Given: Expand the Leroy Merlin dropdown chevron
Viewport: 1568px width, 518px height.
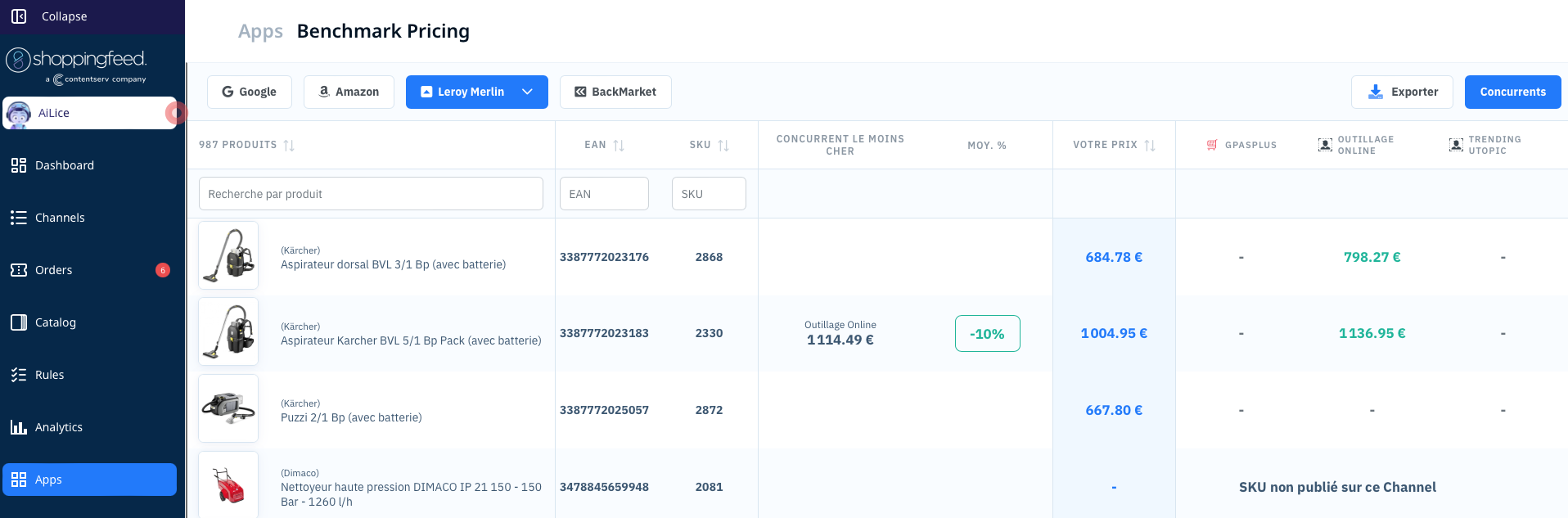Looking at the screenshot, I should (x=528, y=92).
